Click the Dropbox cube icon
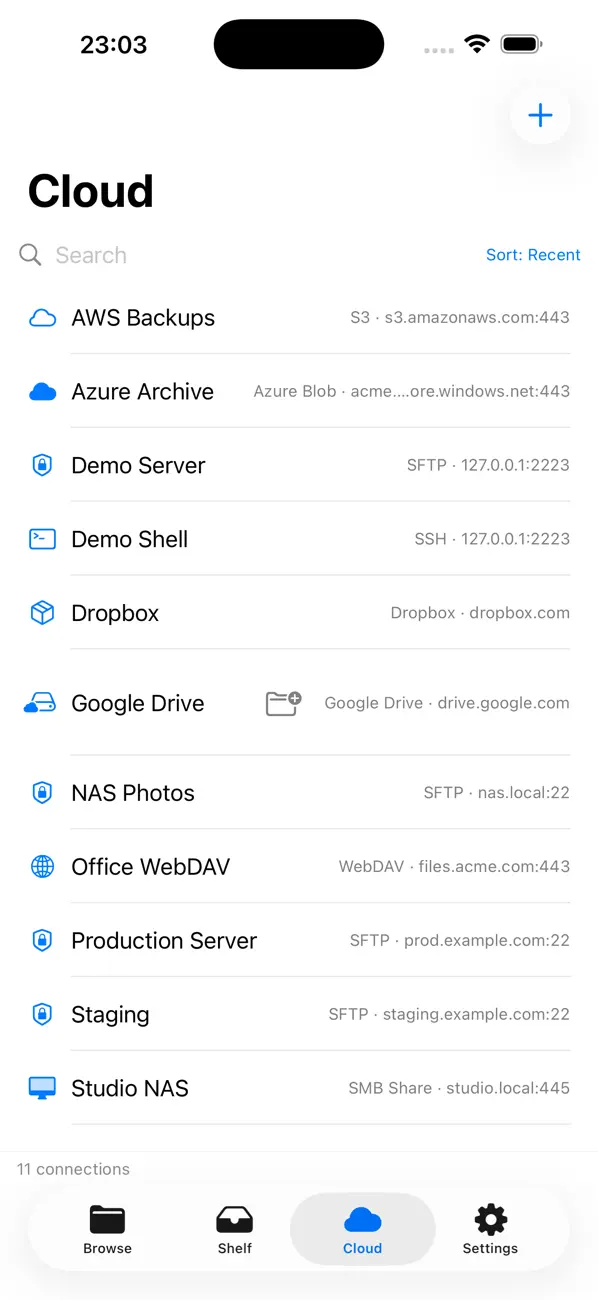The image size is (598, 1300). [42, 613]
